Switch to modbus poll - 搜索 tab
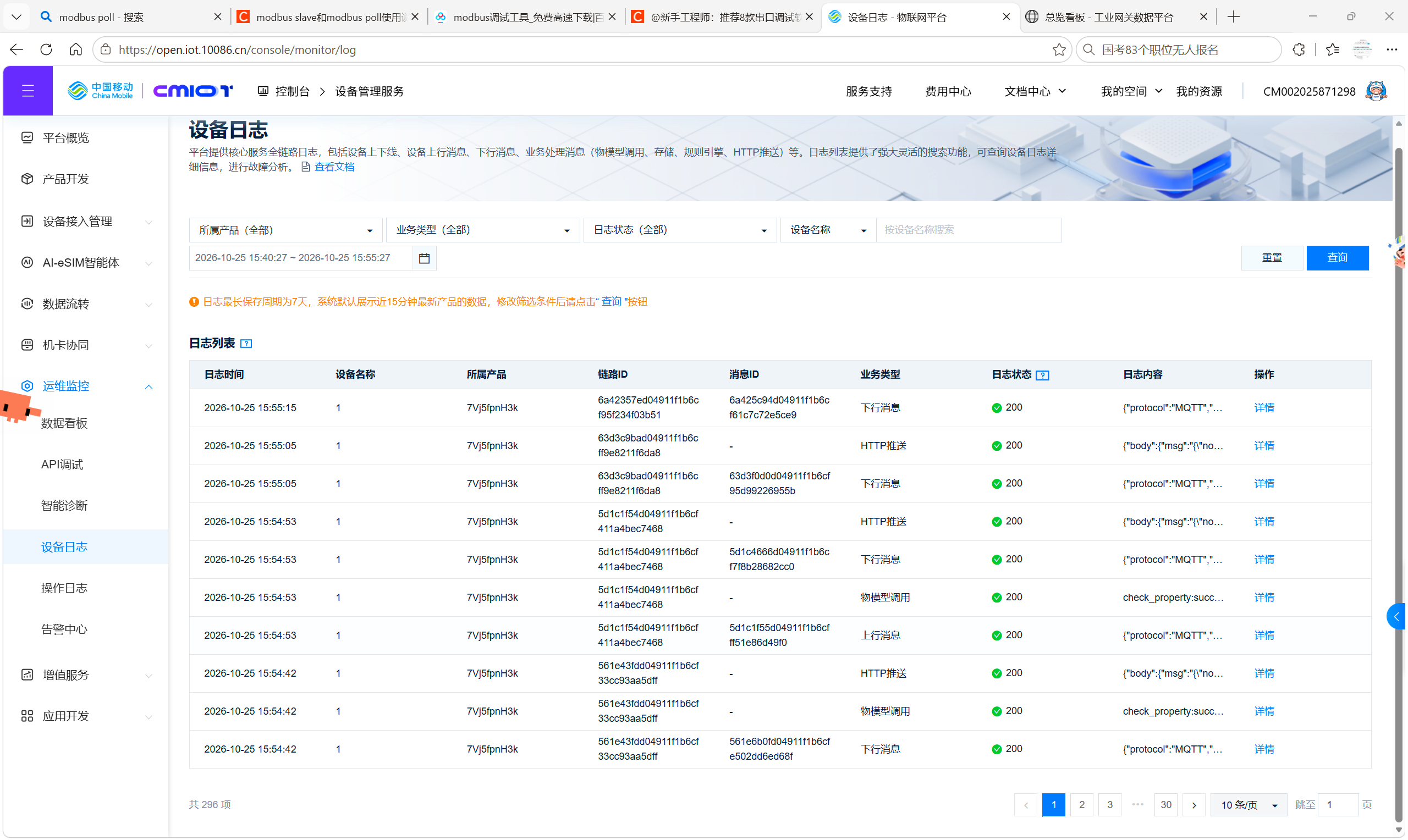This screenshot has width=1408, height=840. [x=131, y=17]
